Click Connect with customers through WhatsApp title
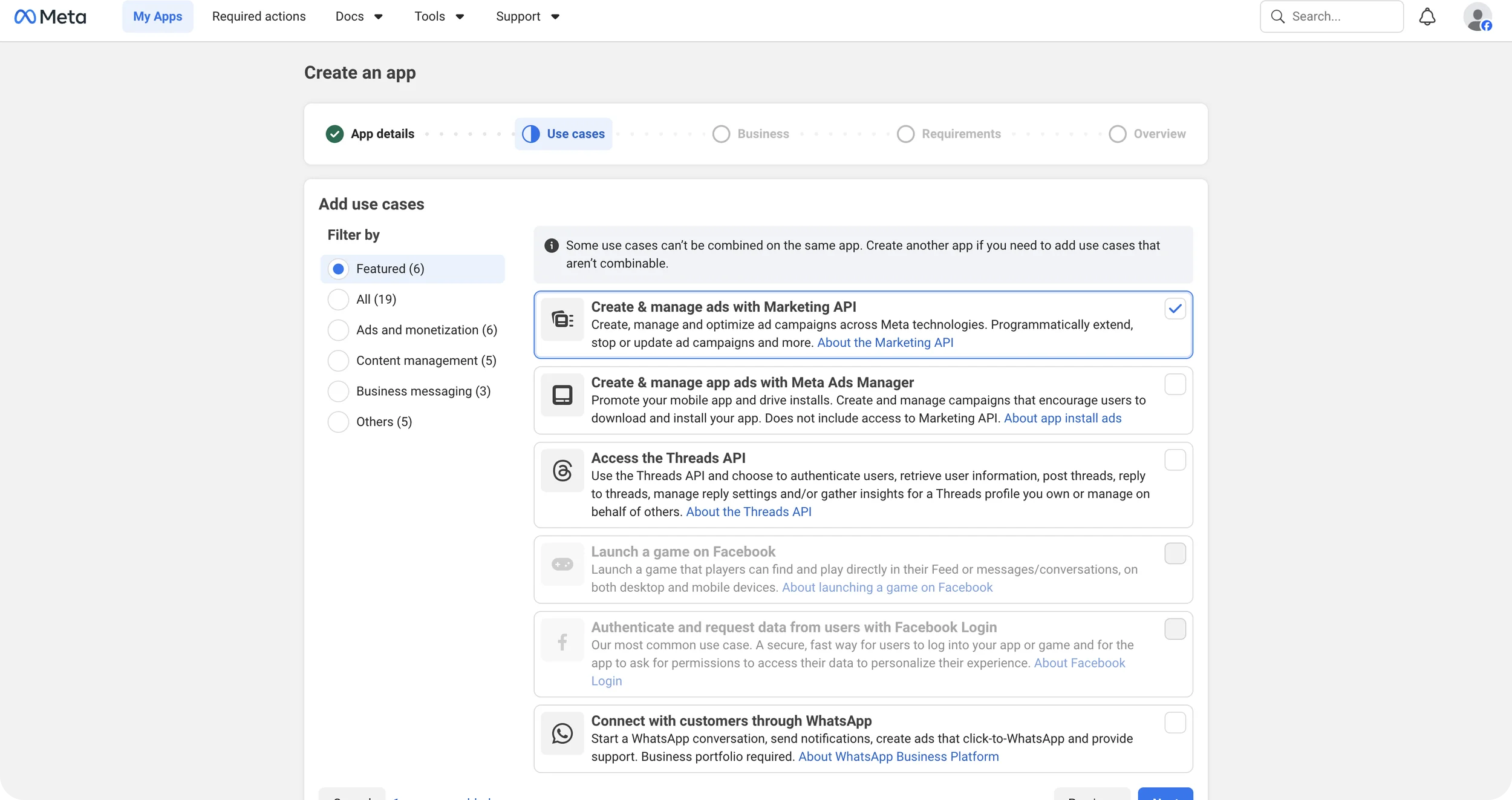The image size is (1512, 800). [x=732, y=721]
